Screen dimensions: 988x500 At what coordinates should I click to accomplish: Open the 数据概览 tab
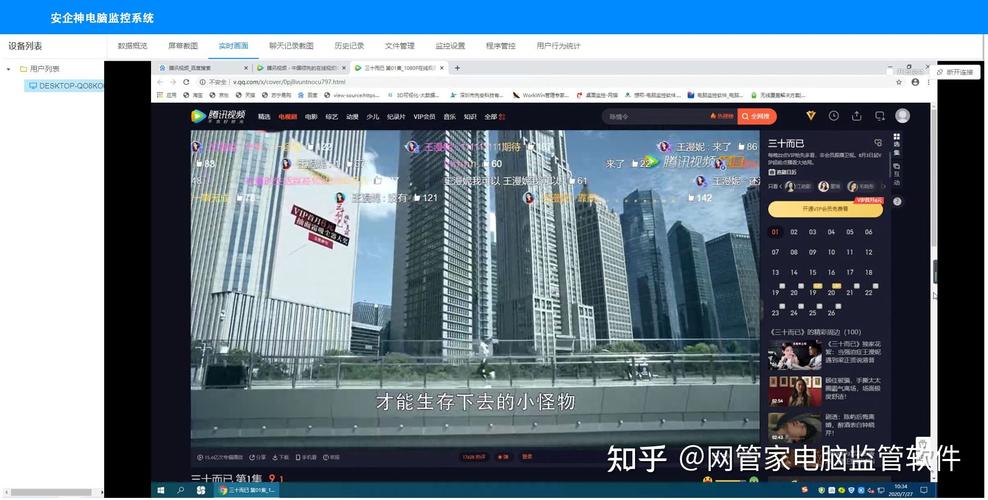[132, 46]
